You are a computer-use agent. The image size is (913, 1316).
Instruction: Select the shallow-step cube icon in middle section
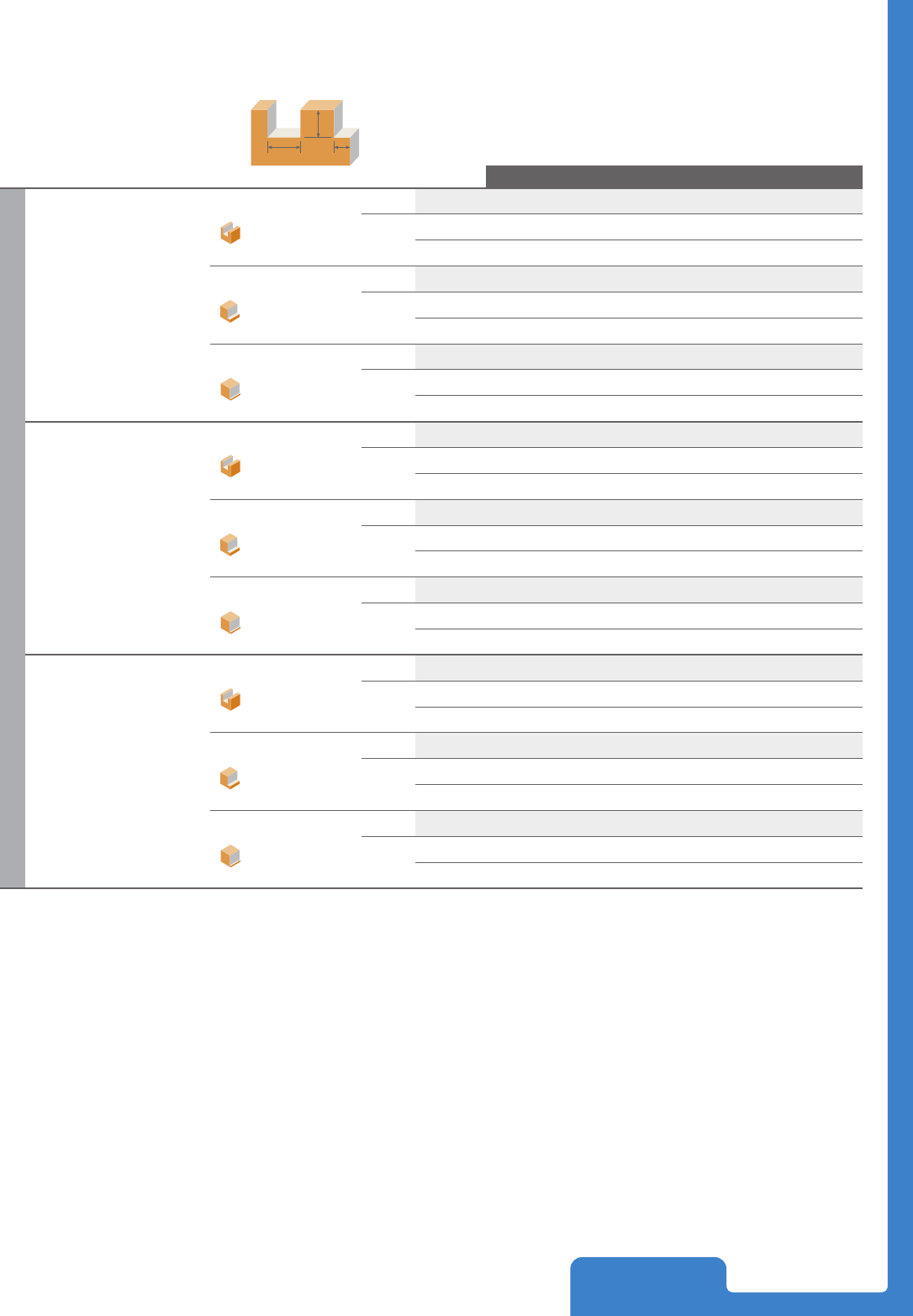(x=230, y=623)
